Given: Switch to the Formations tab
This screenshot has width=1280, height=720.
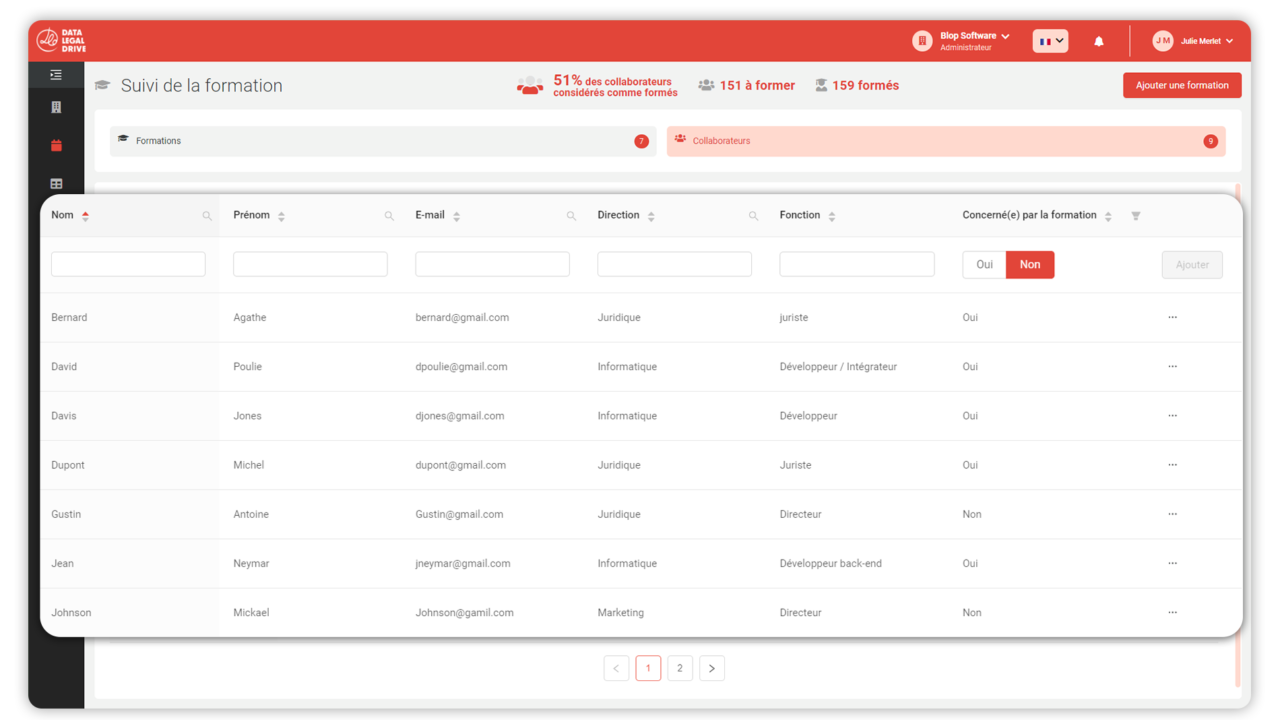Looking at the screenshot, I should click(x=383, y=141).
